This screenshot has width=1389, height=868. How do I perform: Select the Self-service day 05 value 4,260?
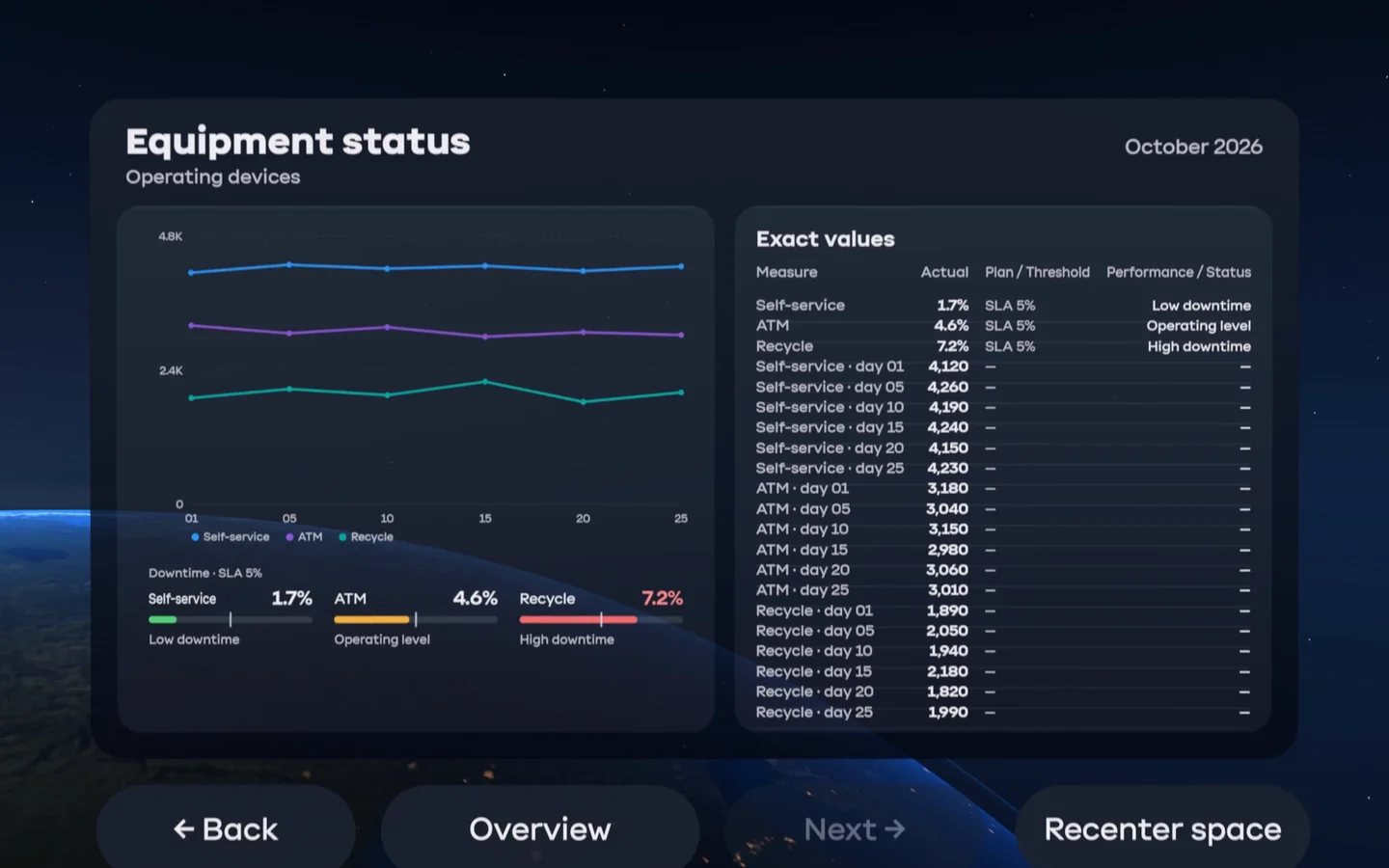pos(947,387)
